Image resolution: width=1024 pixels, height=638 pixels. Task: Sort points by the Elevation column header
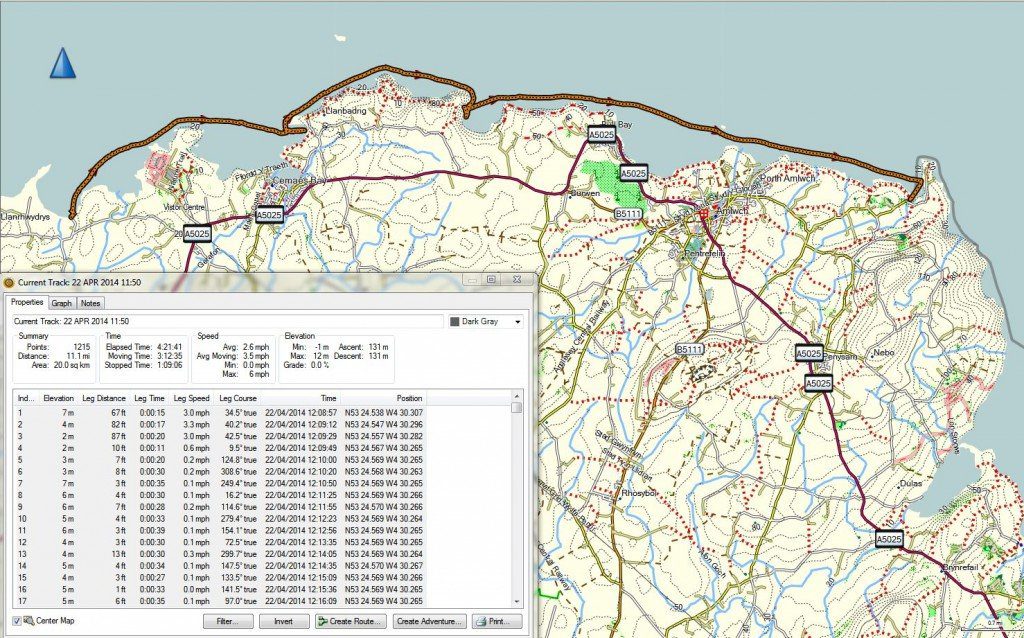coord(59,398)
